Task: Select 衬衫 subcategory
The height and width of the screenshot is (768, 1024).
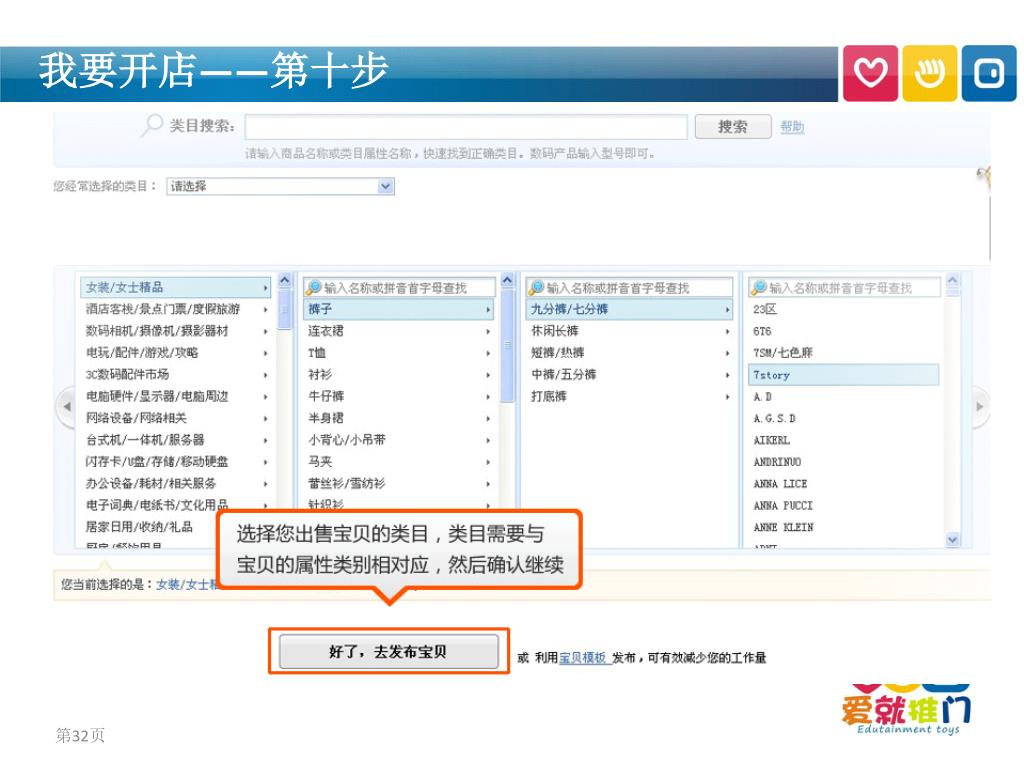Action: pos(320,375)
